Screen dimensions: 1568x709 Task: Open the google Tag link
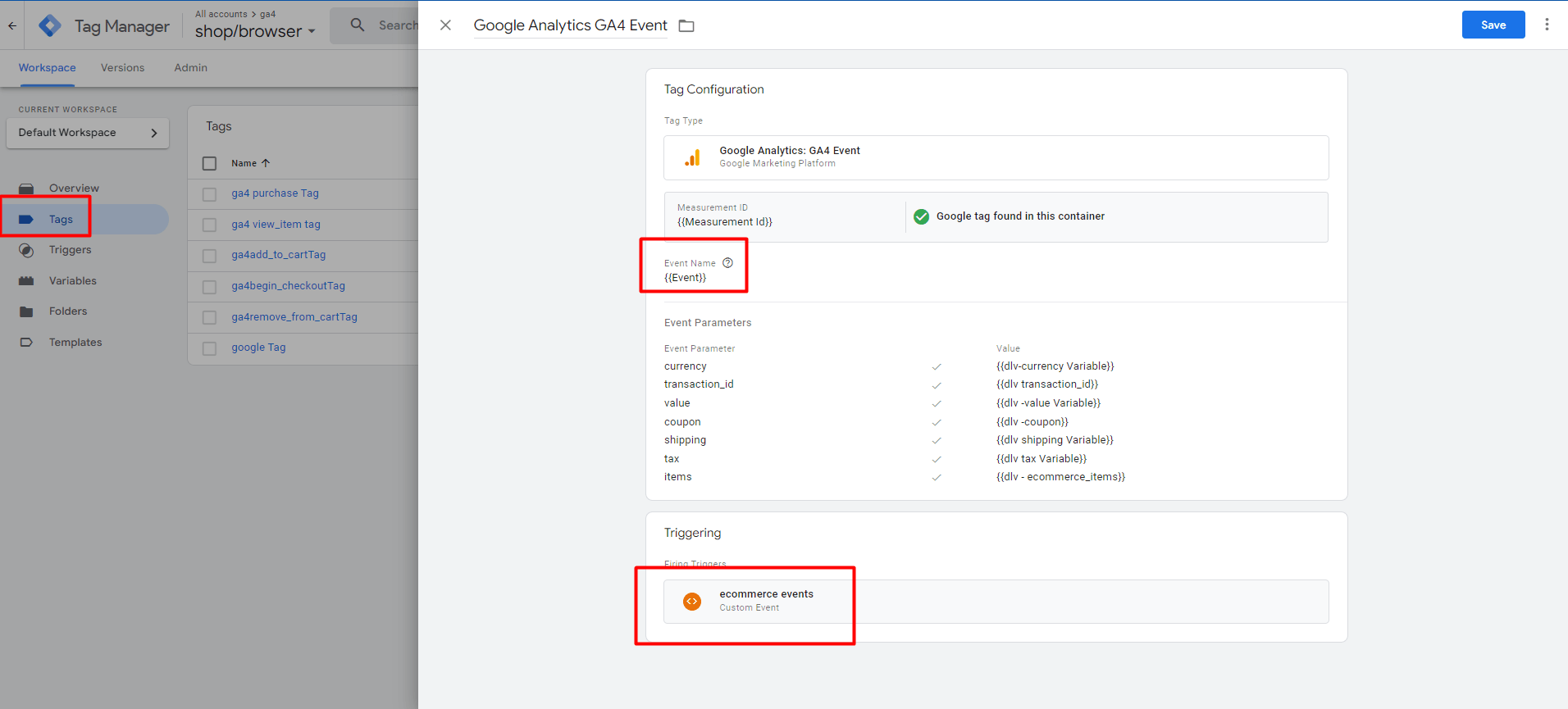click(258, 348)
